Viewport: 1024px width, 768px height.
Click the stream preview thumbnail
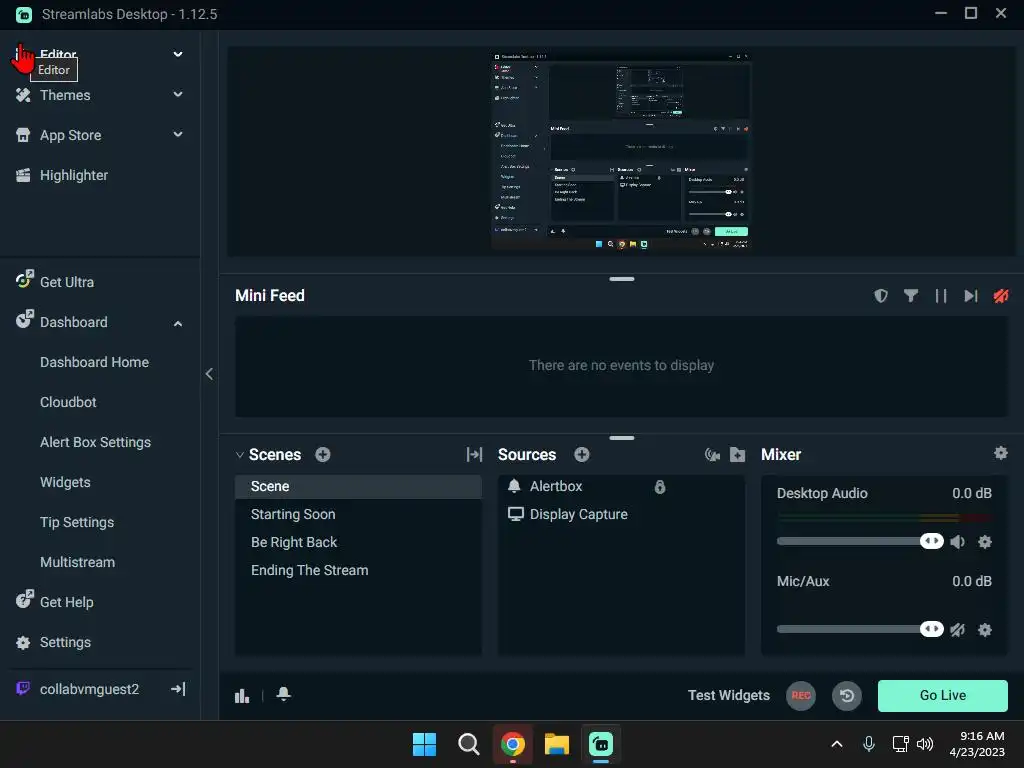tap(621, 151)
